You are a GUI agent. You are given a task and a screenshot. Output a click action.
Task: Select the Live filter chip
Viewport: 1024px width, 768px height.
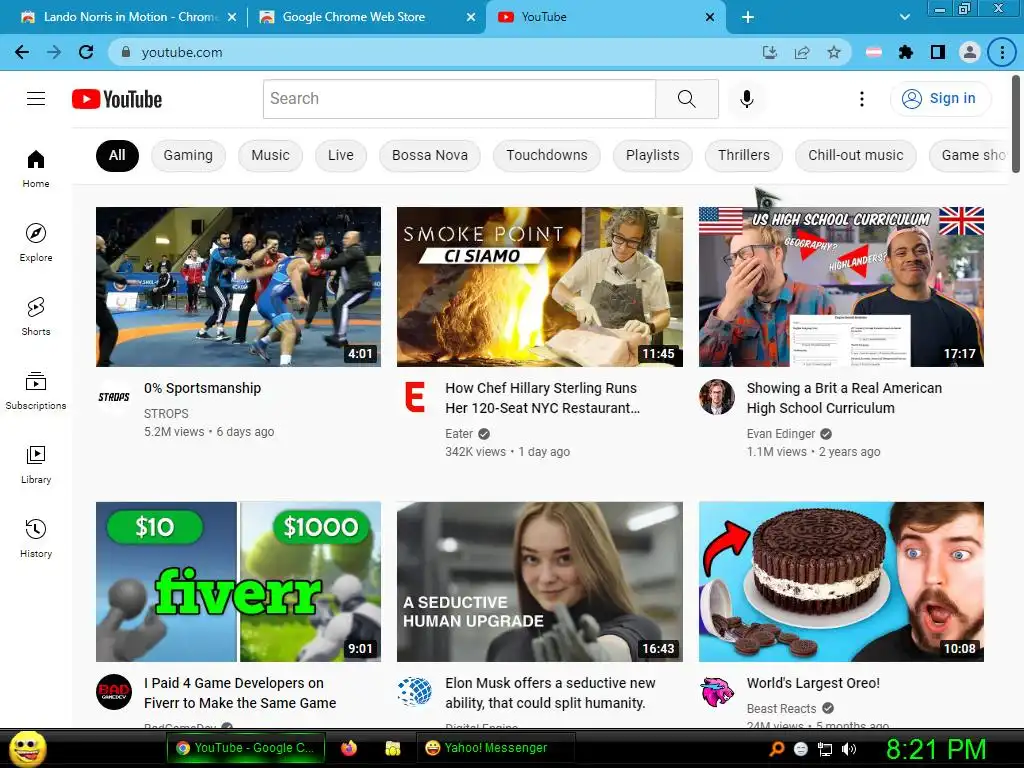(341, 155)
